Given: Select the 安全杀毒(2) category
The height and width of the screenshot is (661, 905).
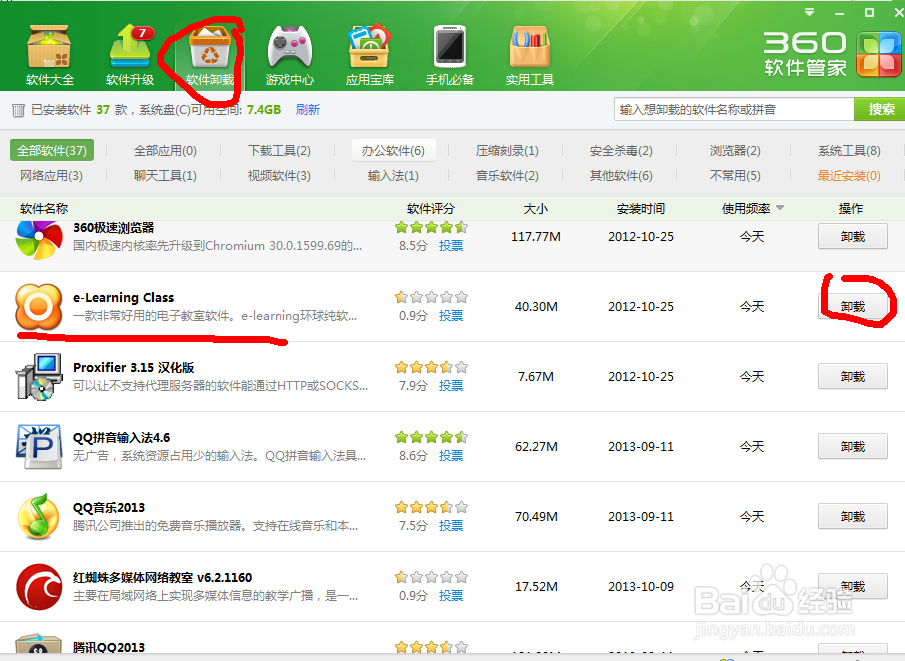Looking at the screenshot, I should [x=621, y=151].
